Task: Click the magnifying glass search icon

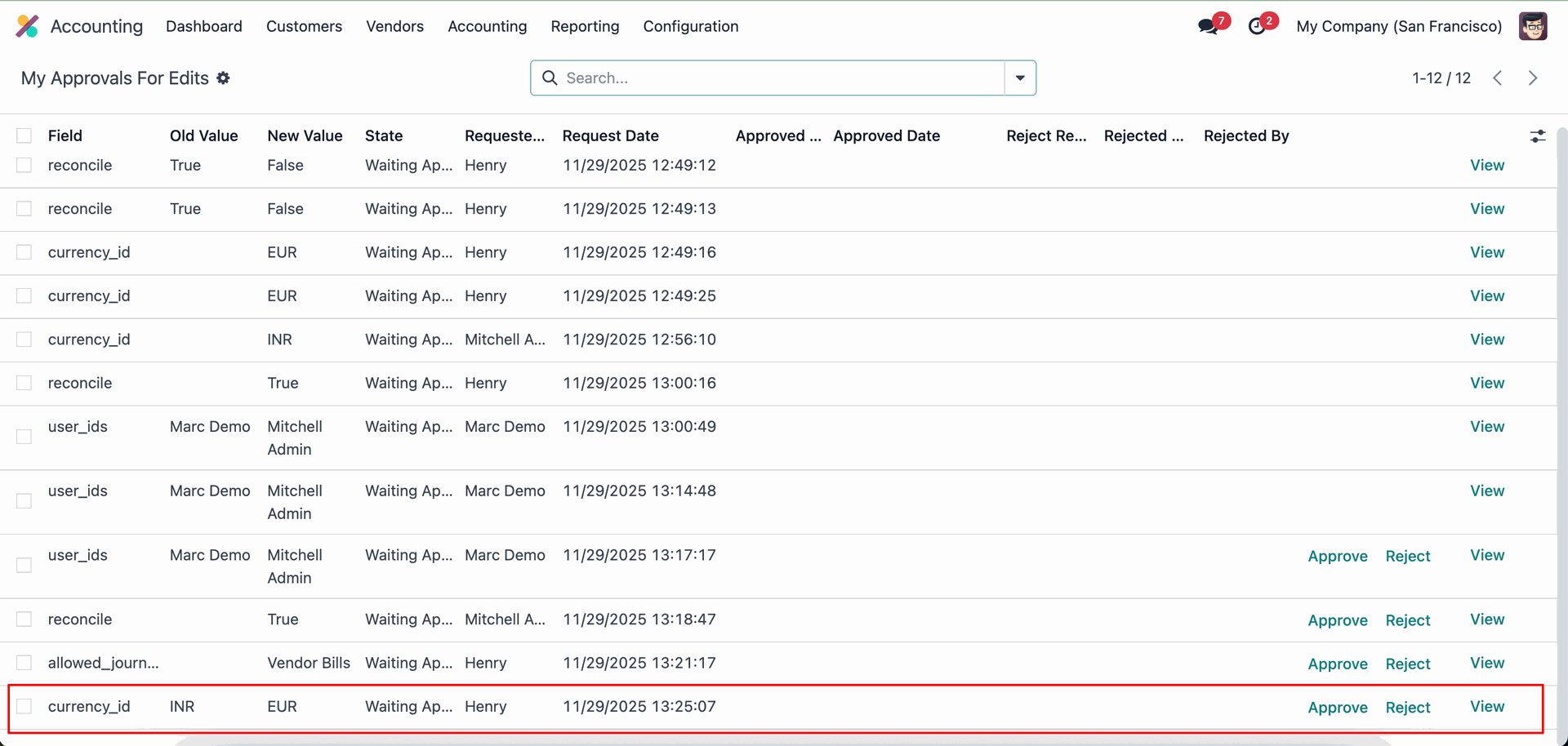Action: [550, 78]
